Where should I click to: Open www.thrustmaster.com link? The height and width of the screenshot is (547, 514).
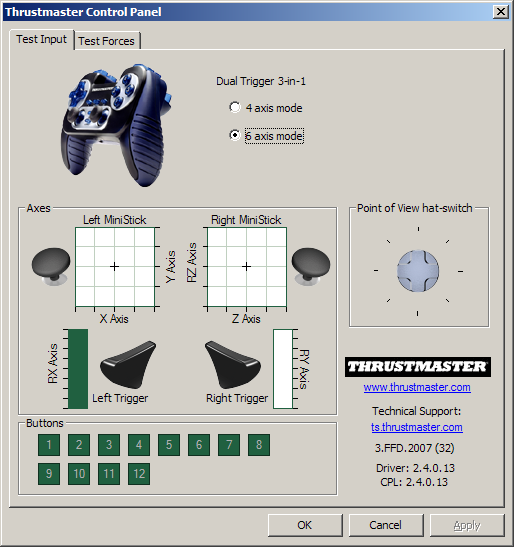coord(417,387)
